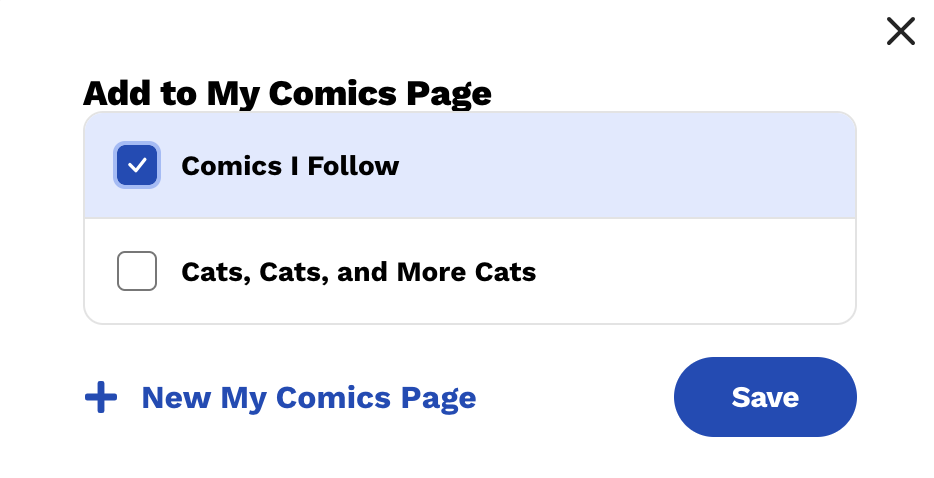Screen dimensions: 934x478
Task: Check the Cats, Cats, and More Cats checkbox
Action: (x=137, y=271)
